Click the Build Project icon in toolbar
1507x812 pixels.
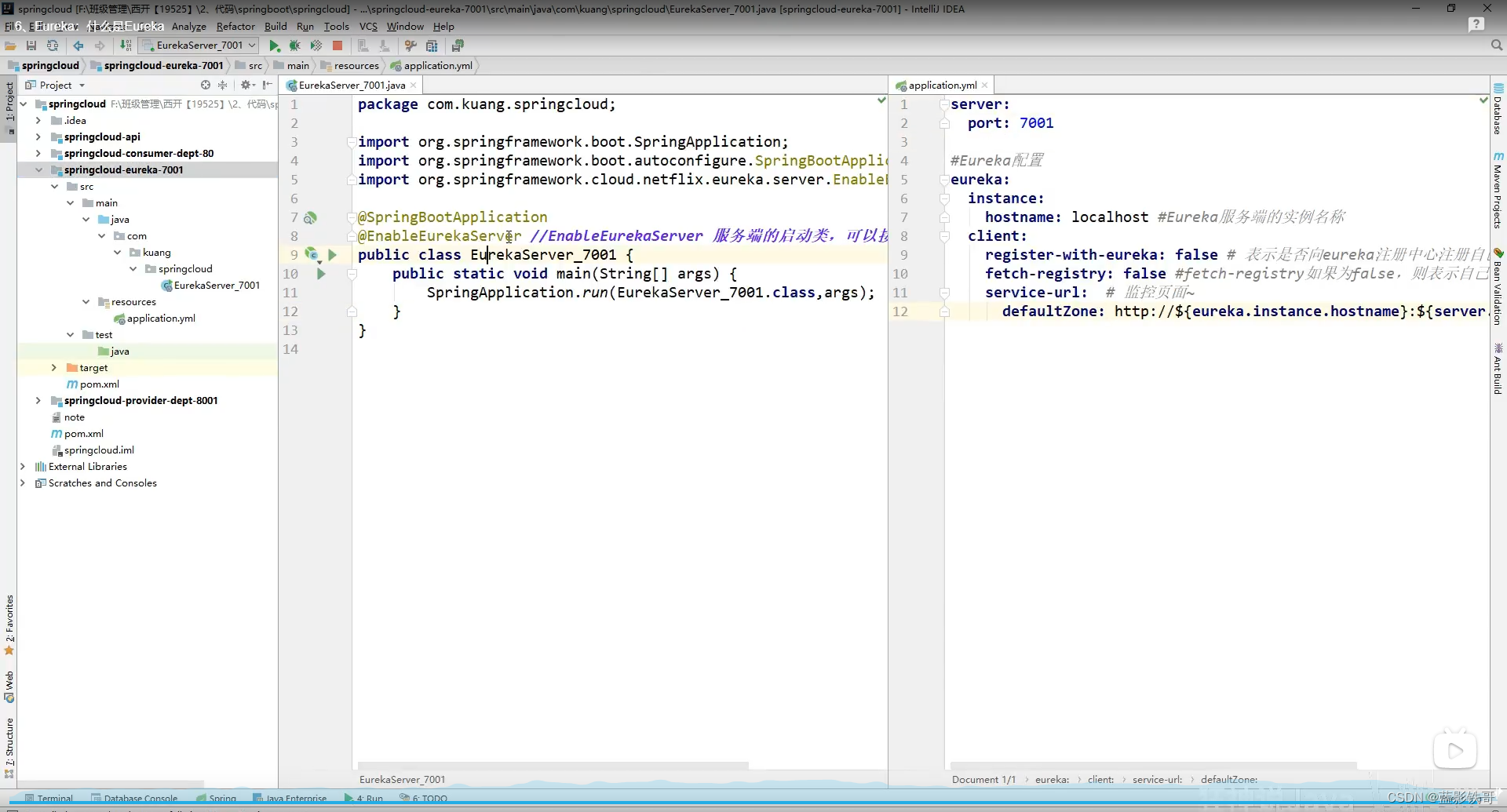126,46
